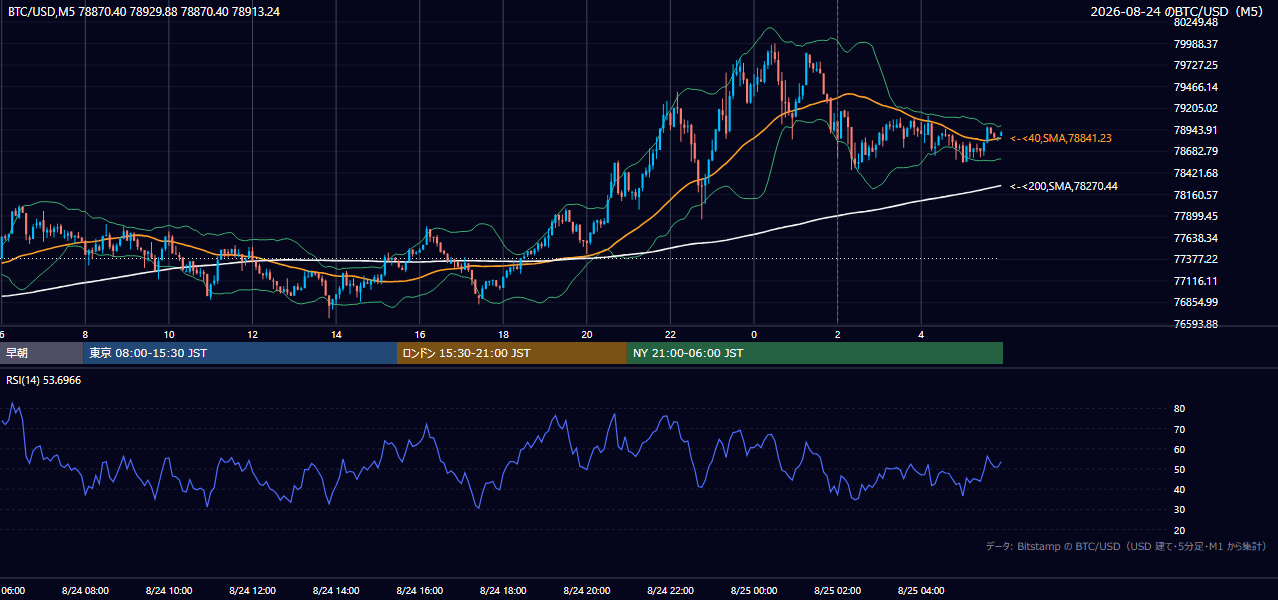Click the 200 SMA label 78270.44
Image resolution: width=1278 pixels, height=600 pixels.
coord(1064,186)
